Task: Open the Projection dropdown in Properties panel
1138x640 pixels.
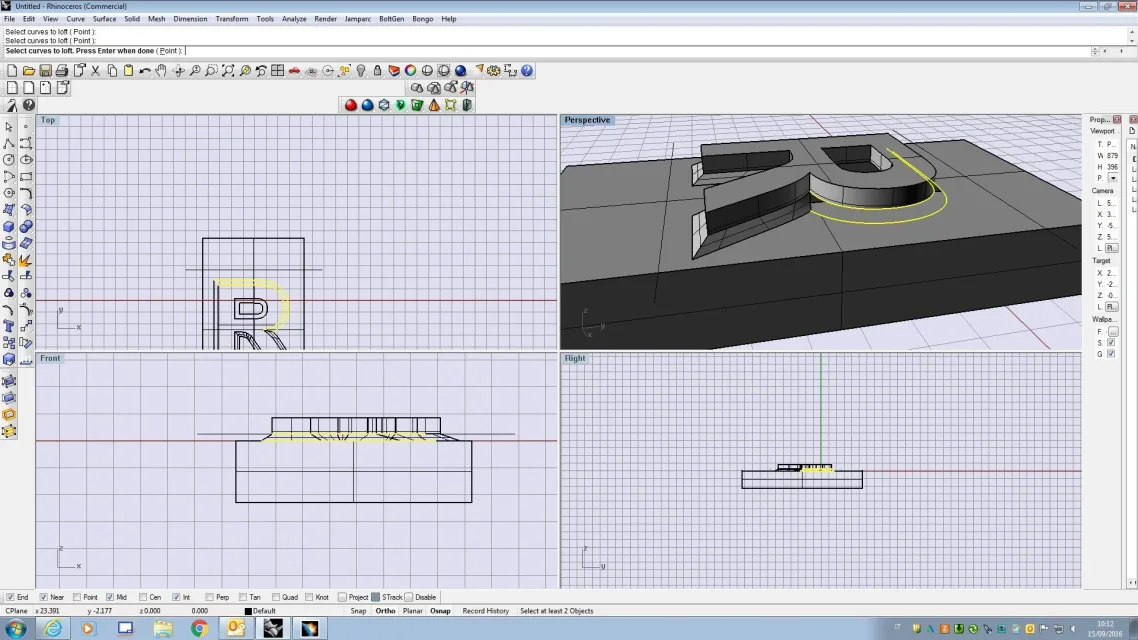Action: click(1113, 178)
